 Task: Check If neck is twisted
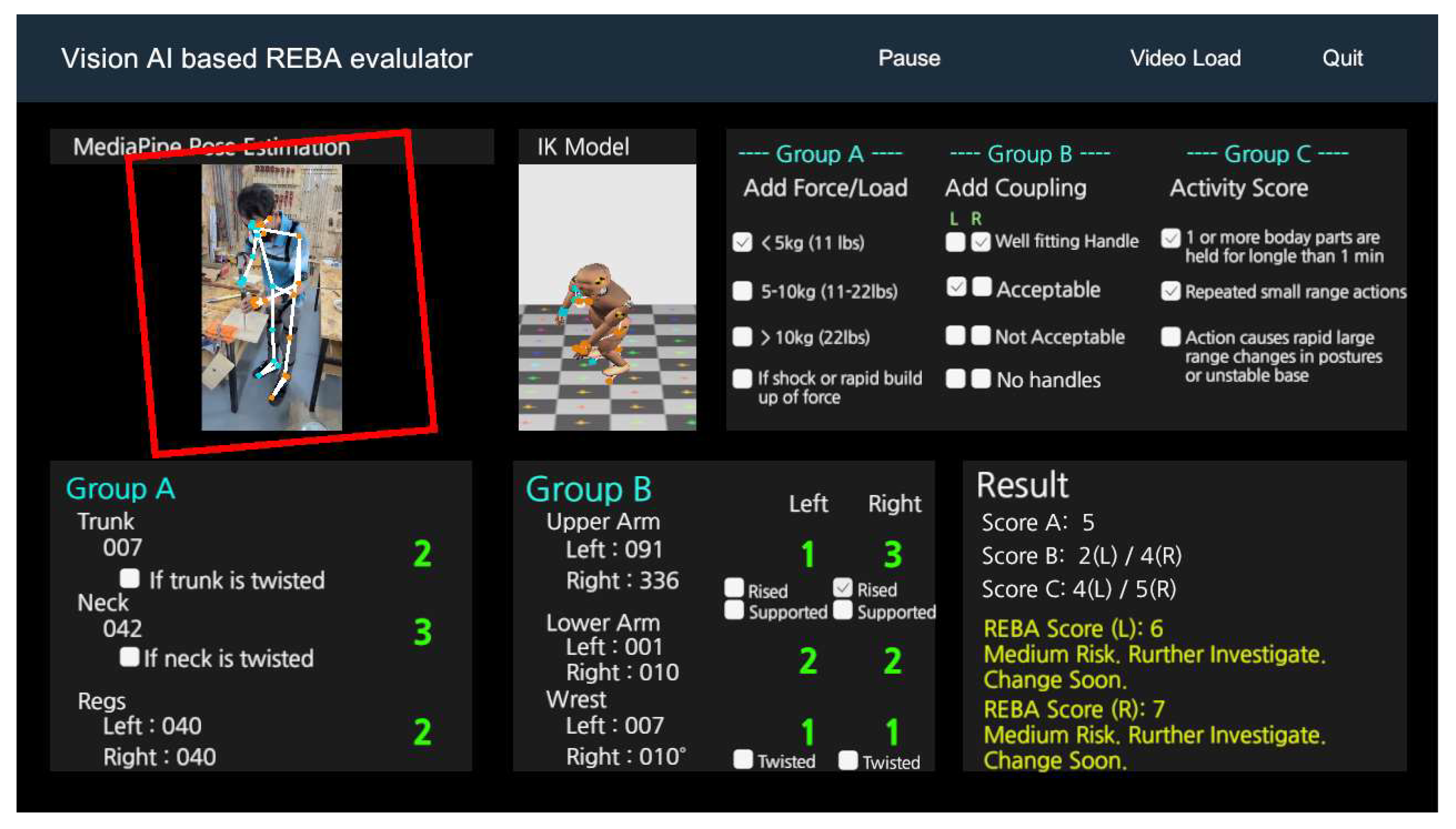tap(129, 657)
